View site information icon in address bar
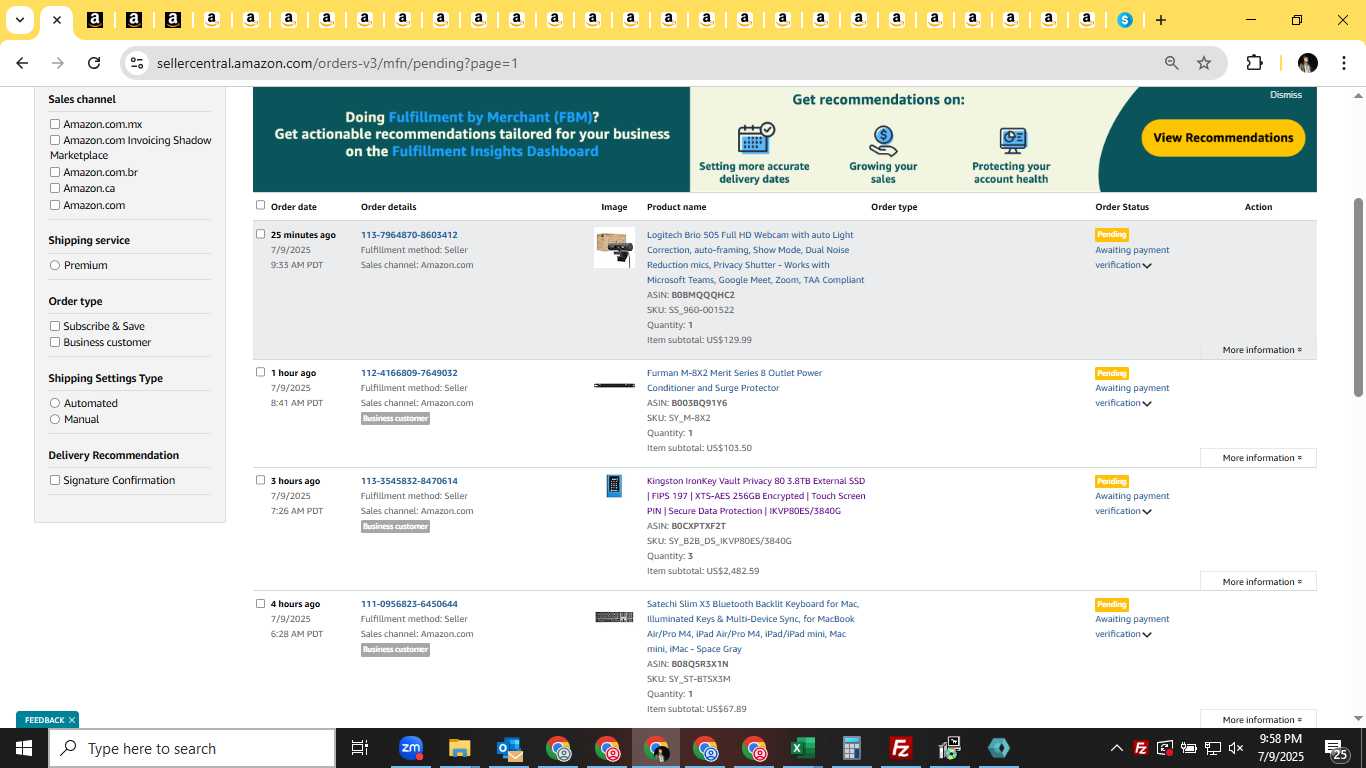The width and height of the screenshot is (1366, 768). (137, 63)
